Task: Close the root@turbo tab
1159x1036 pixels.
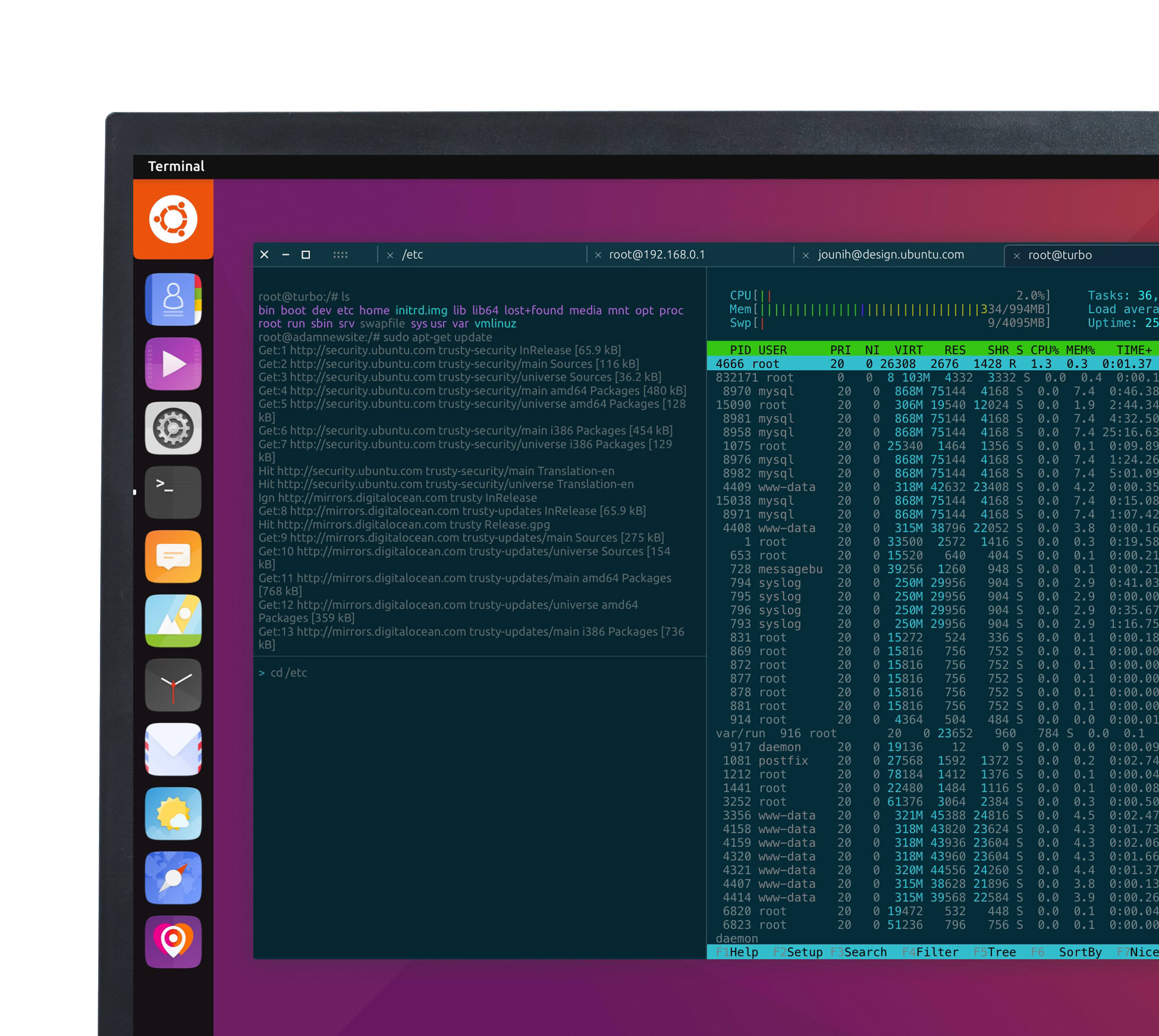Action: (x=1016, y=256)
